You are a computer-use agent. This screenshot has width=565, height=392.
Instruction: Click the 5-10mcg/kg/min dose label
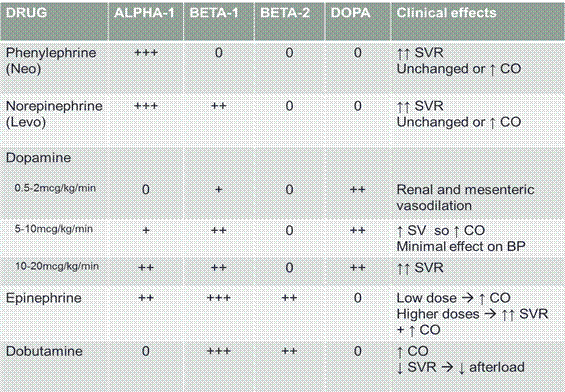[x=54, y=229]
